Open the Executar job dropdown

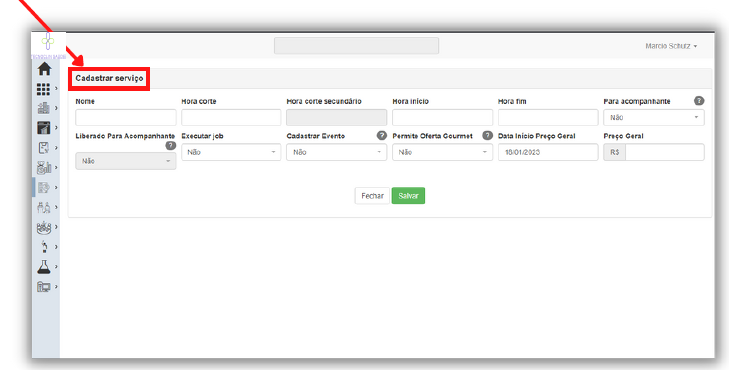(x=231, y=152)
